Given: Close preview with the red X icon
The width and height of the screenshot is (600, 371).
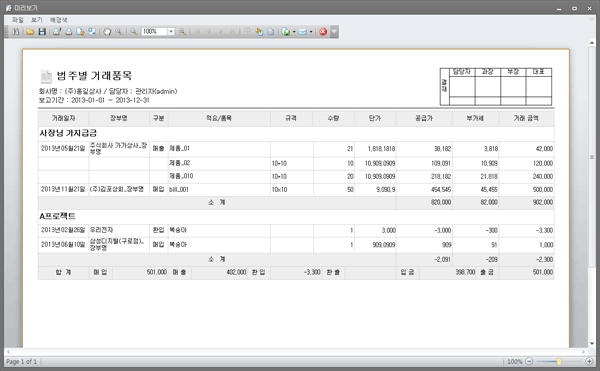Looking at the screenshot, I should [x=323, y=32].
